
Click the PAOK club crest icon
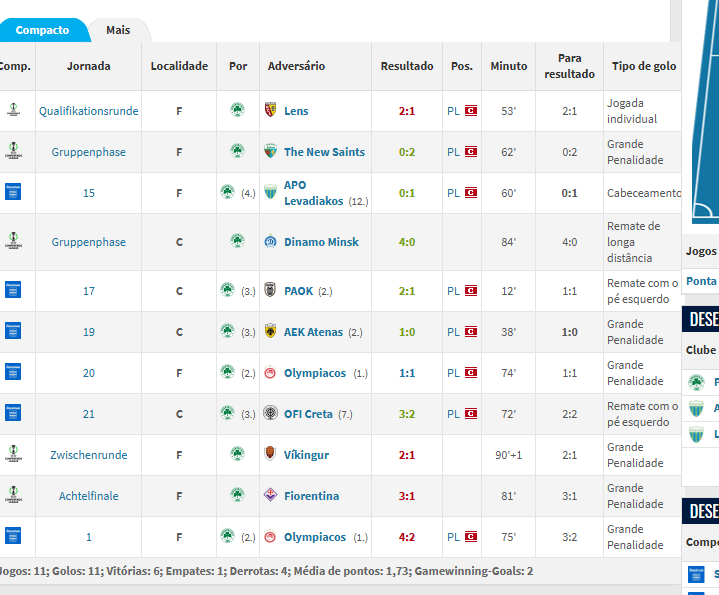tap(270, 291)
